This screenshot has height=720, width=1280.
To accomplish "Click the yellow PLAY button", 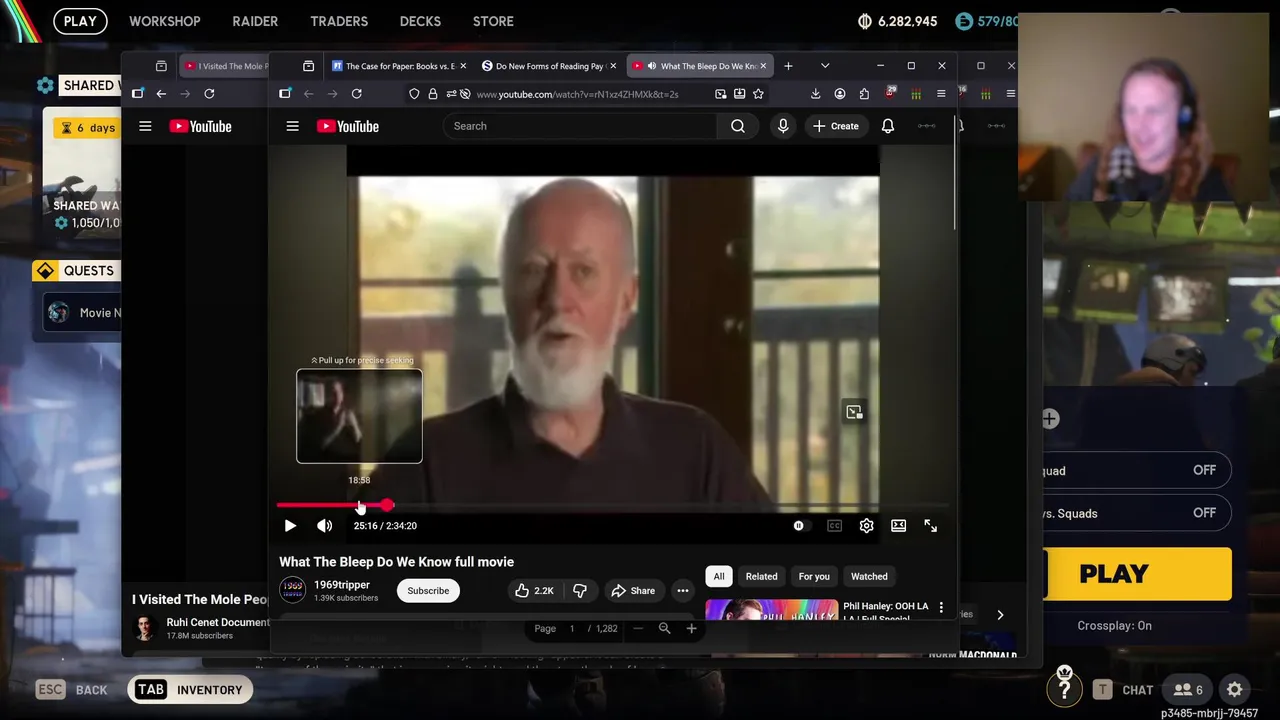I will (1137, 574).
